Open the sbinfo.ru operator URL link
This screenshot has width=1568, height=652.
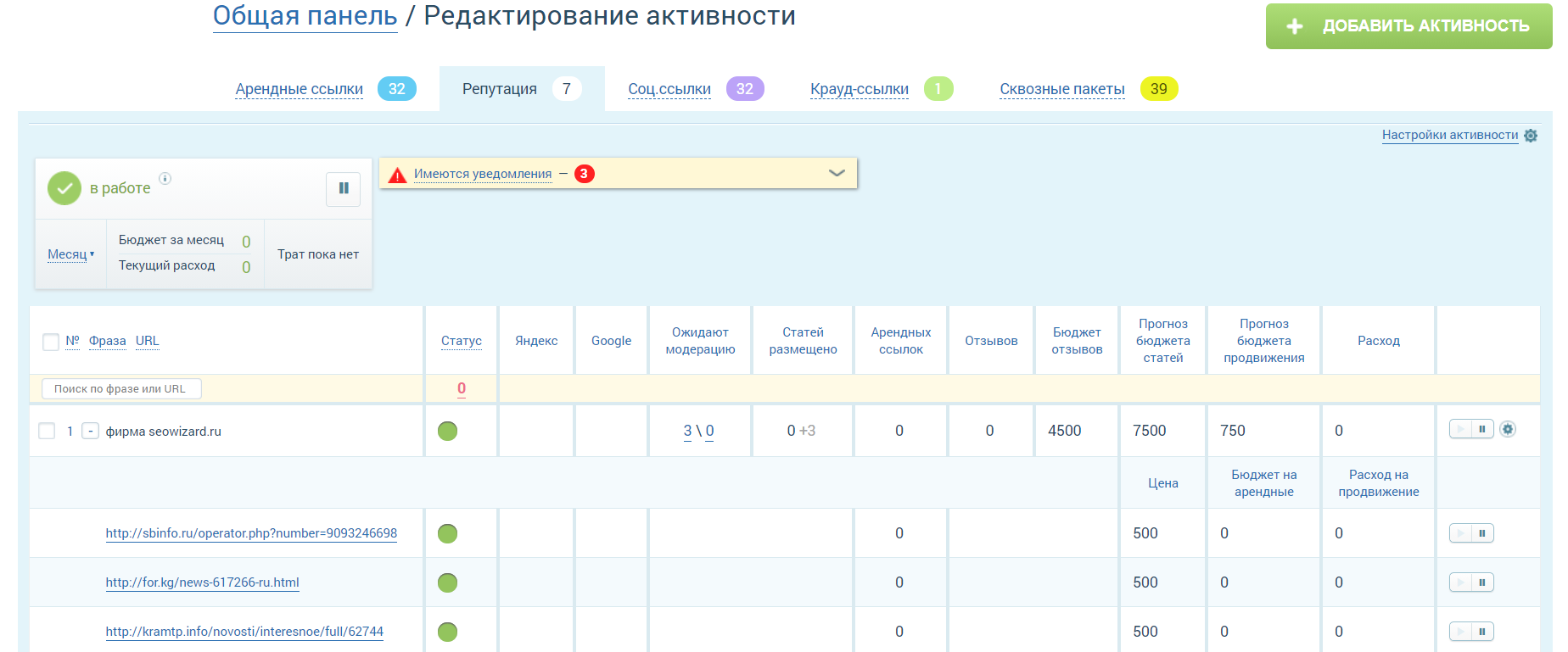click(251, 533)
